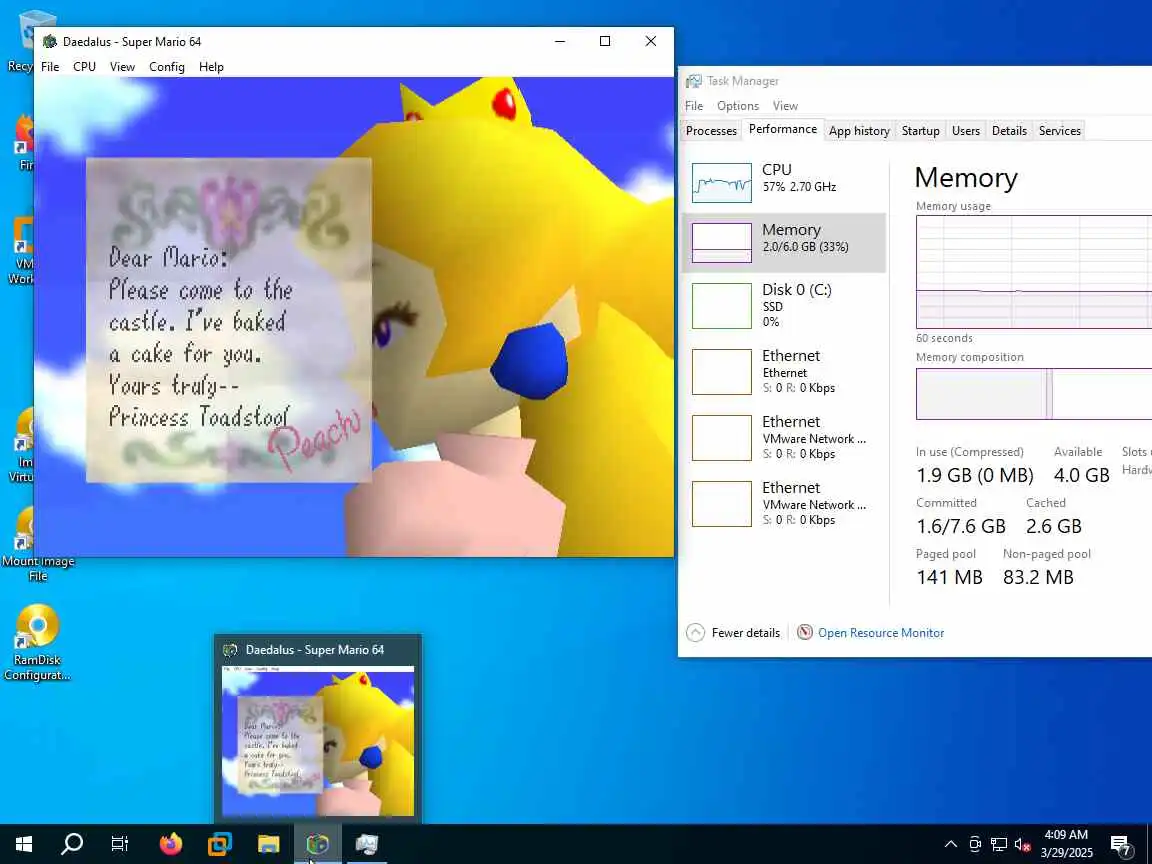Screen dimensions: 1152x864
Task: Click the muted volume tray icon
Action: (x=1022, y=844)
